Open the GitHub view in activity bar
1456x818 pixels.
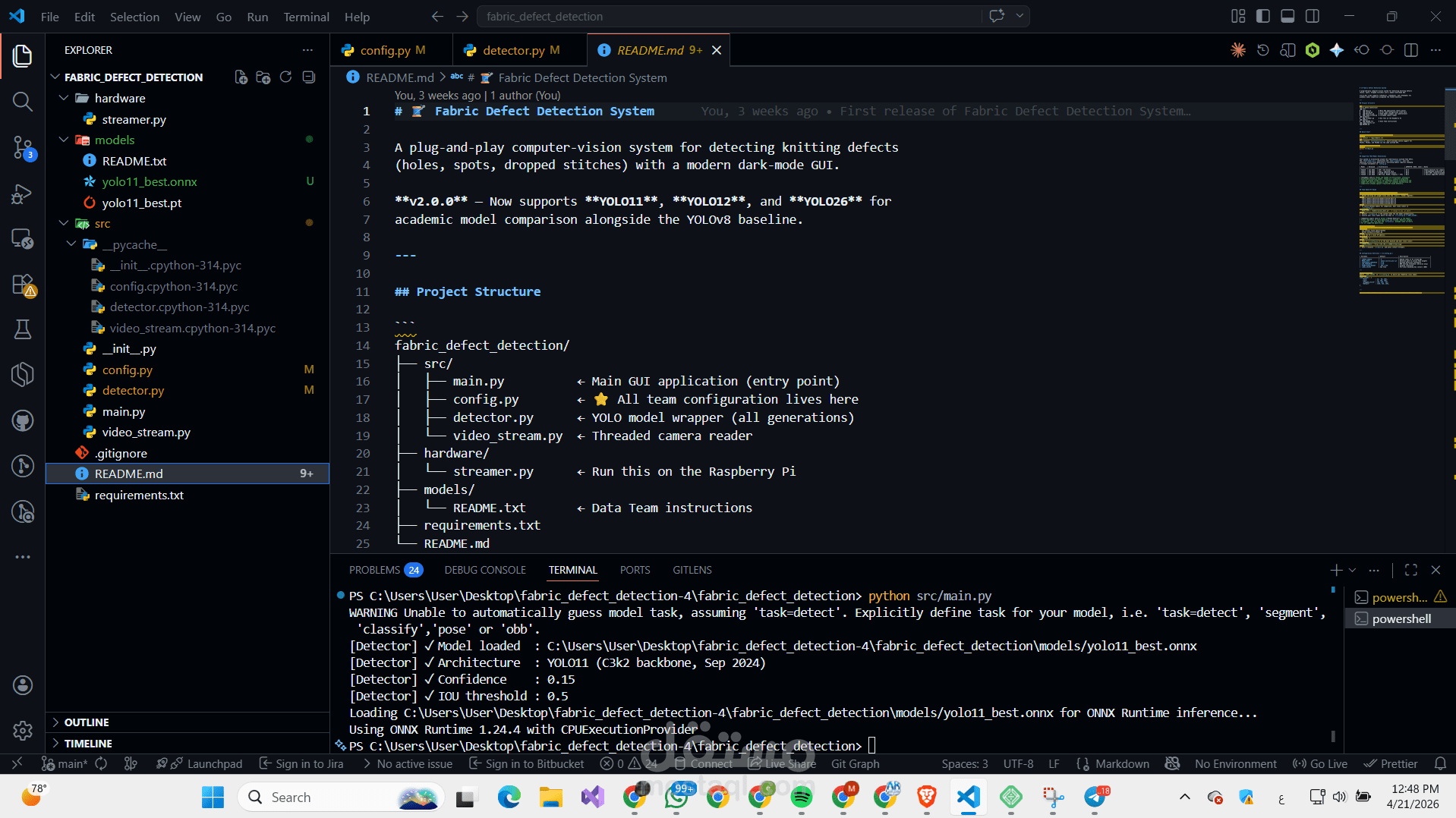pos(23,420)
